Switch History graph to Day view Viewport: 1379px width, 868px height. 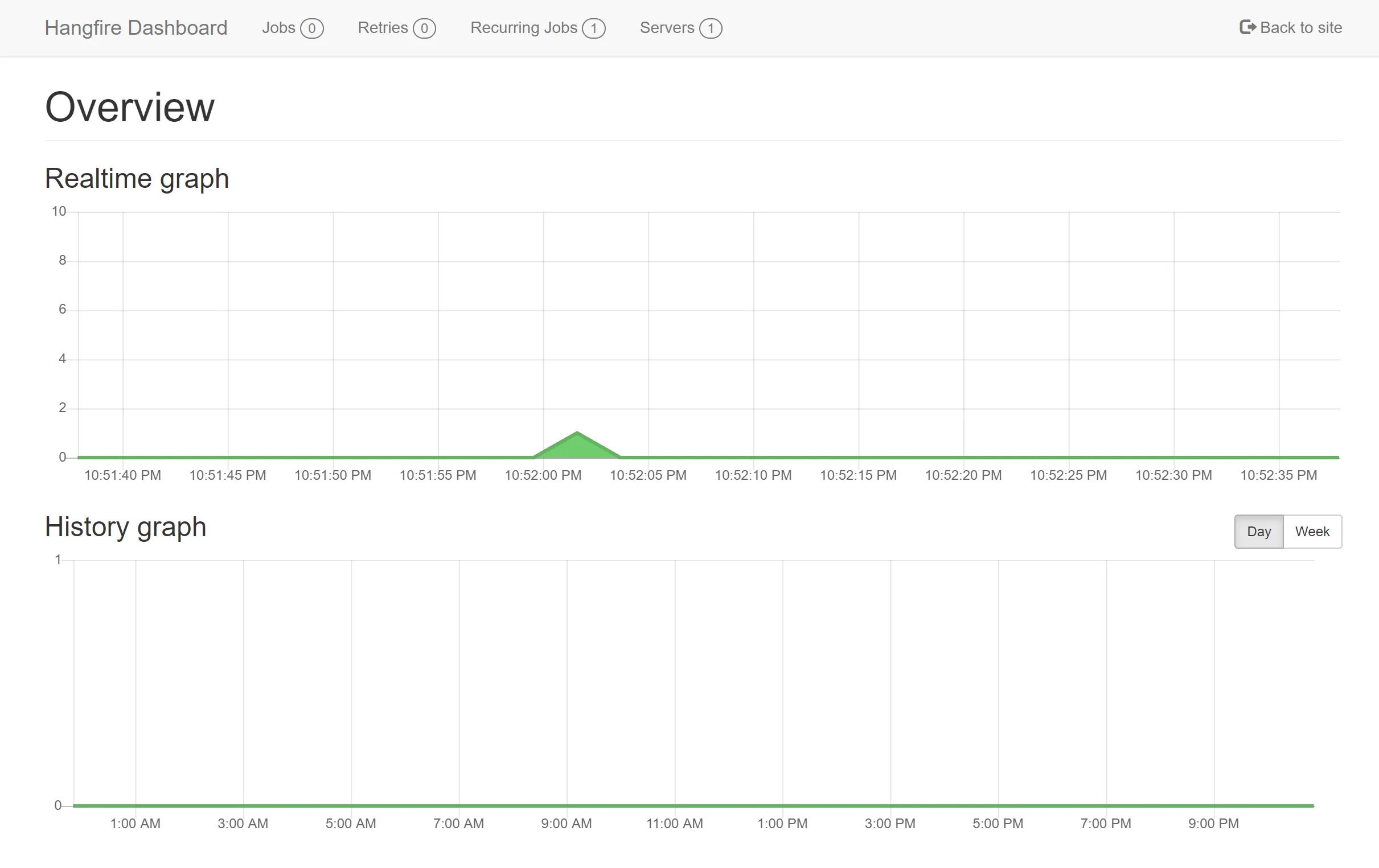tap(1259, 532)
